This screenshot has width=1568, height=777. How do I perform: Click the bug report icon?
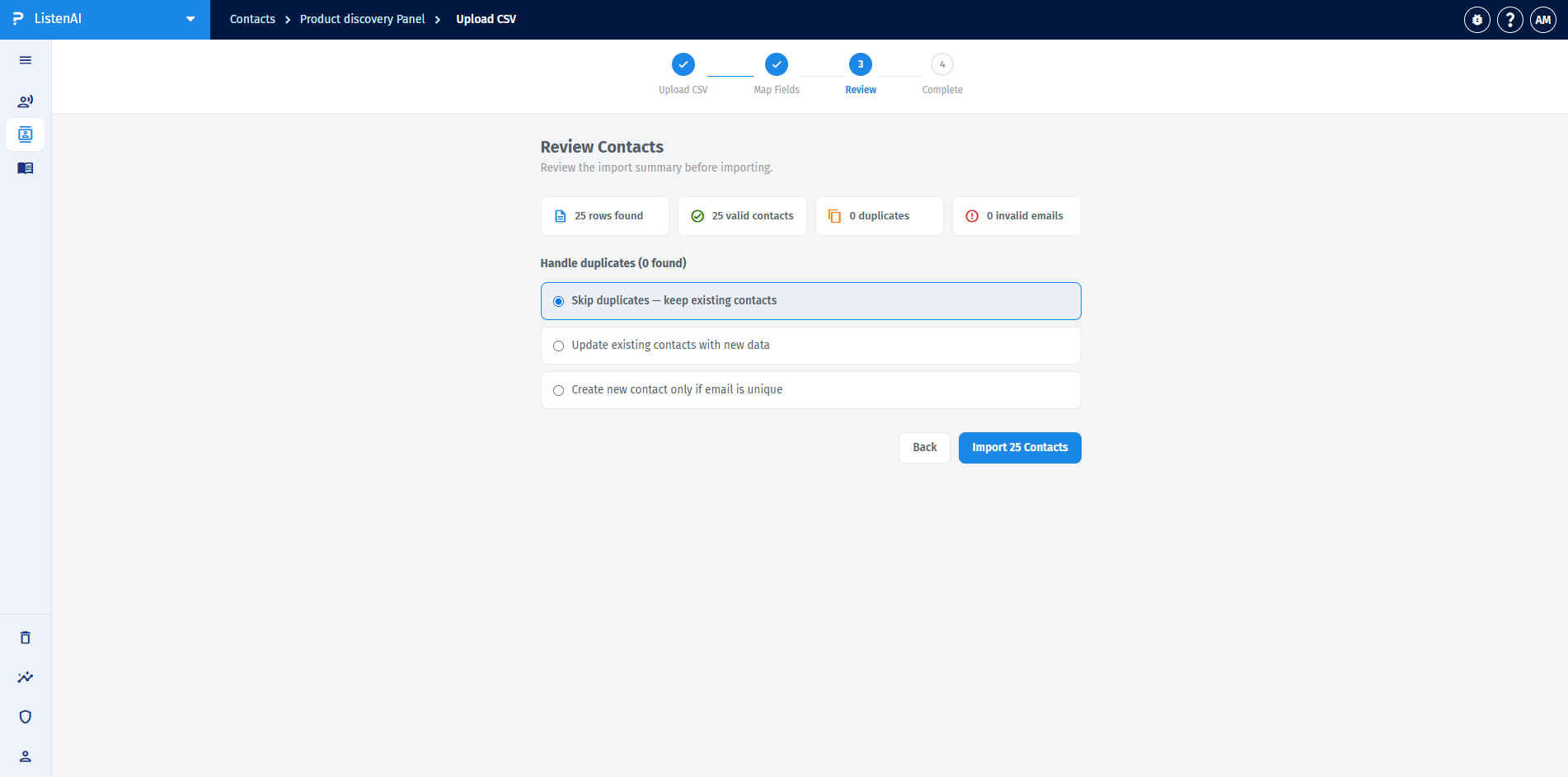click(x=1477, y=20)
